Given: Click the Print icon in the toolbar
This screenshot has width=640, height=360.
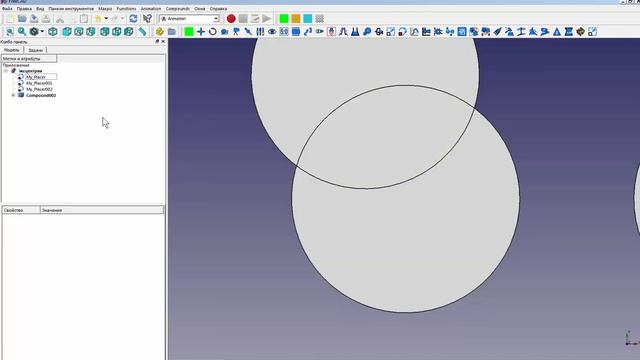Looking at the screenshot, I should (x=46, y=19).
